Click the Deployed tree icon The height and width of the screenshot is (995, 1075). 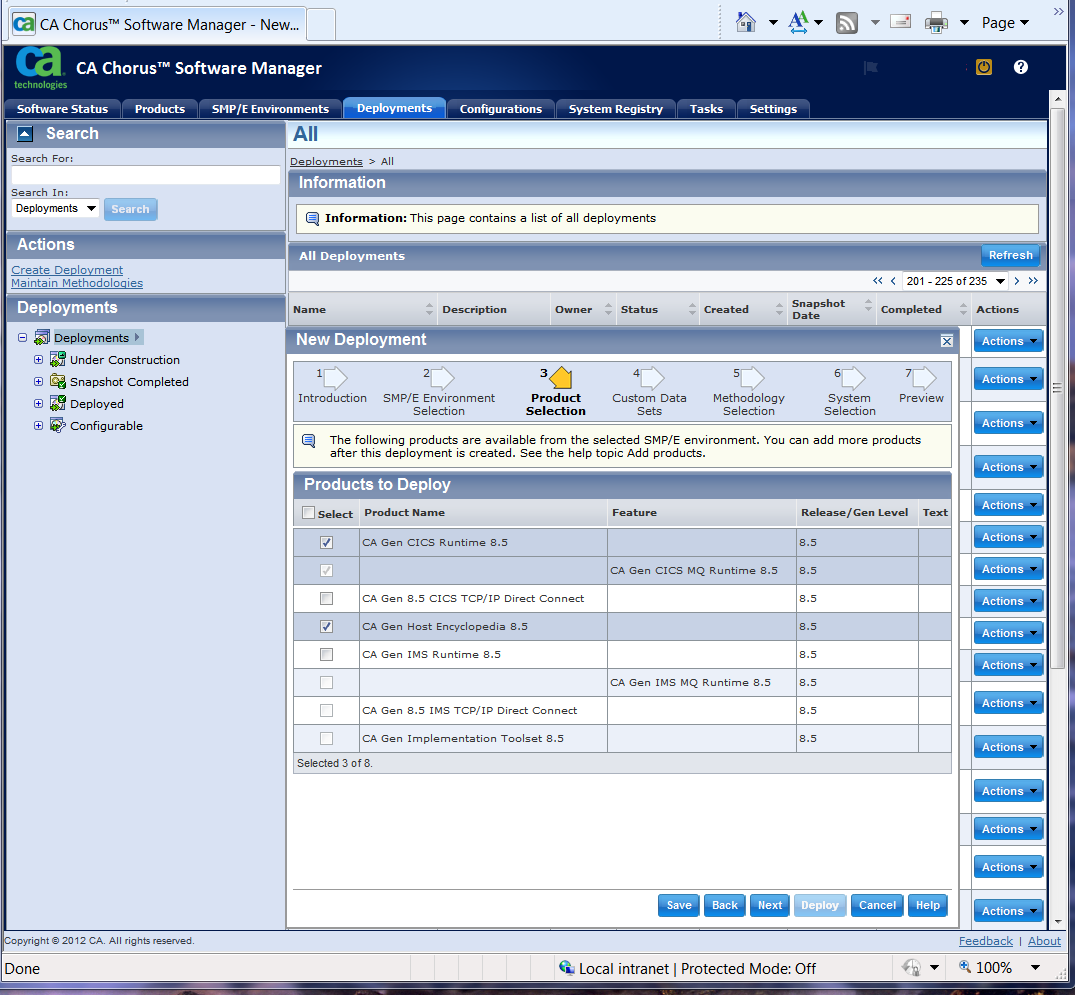pyautogui.click(x=58, y=403)
